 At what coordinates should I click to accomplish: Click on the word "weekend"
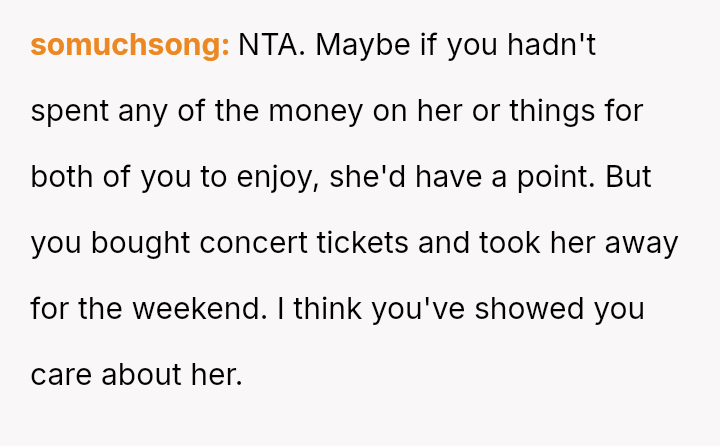198,309
